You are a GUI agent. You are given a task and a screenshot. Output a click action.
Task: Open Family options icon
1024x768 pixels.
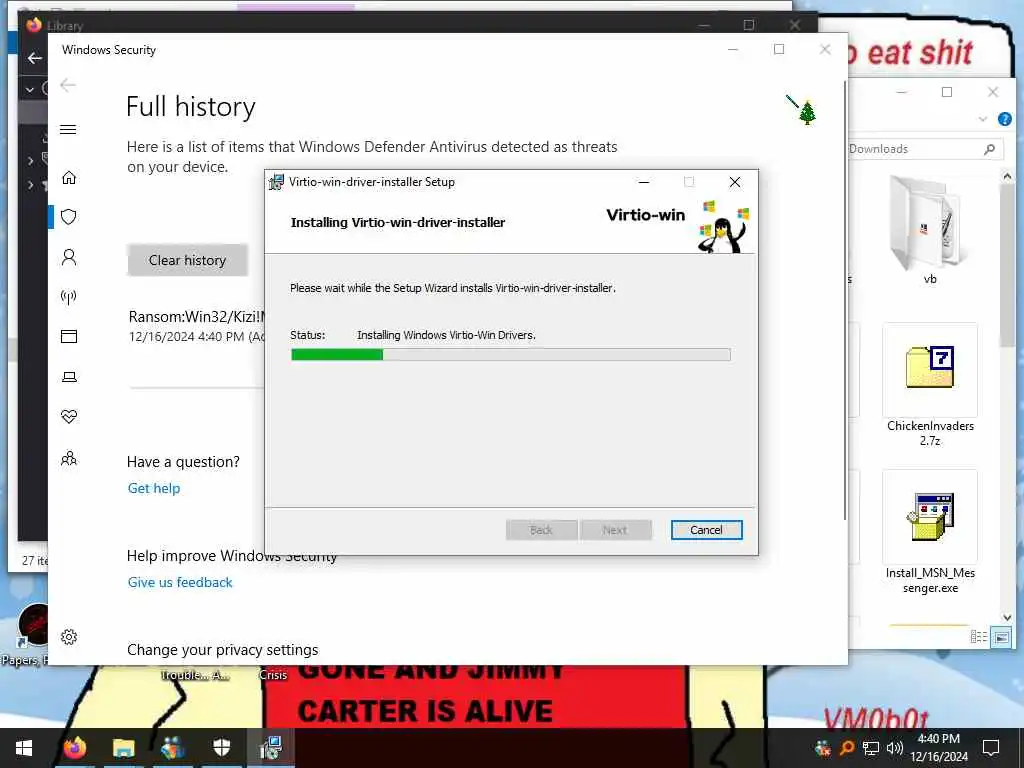point(69,458)
